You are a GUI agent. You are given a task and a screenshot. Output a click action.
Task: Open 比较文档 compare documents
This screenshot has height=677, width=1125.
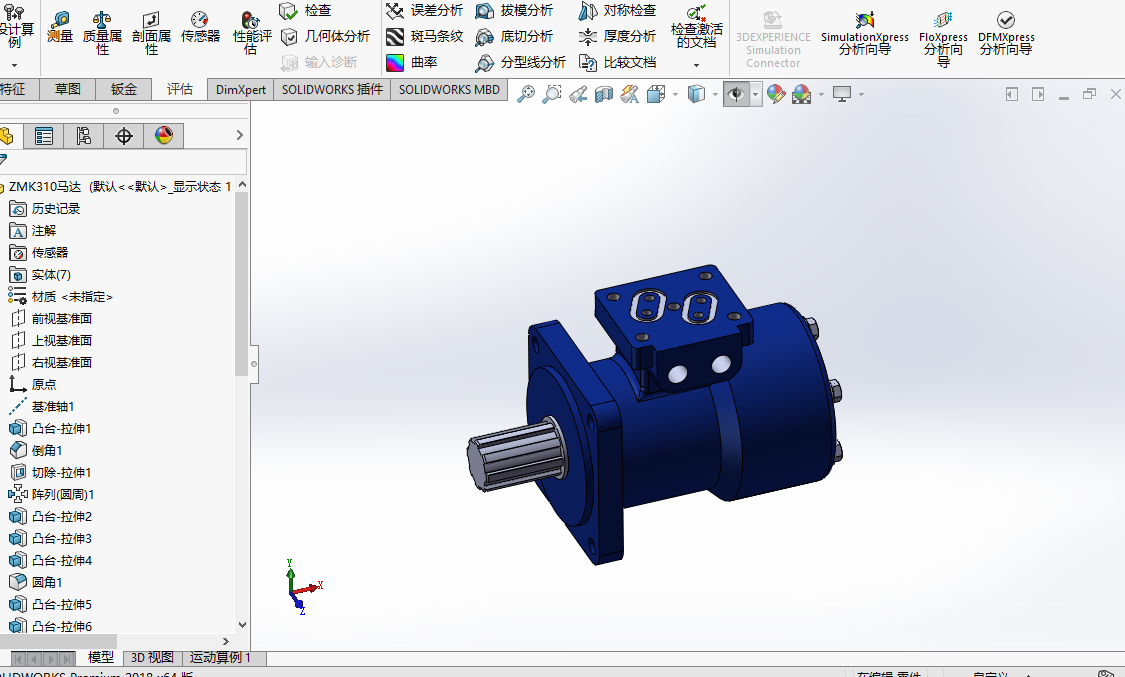[617, 62]
